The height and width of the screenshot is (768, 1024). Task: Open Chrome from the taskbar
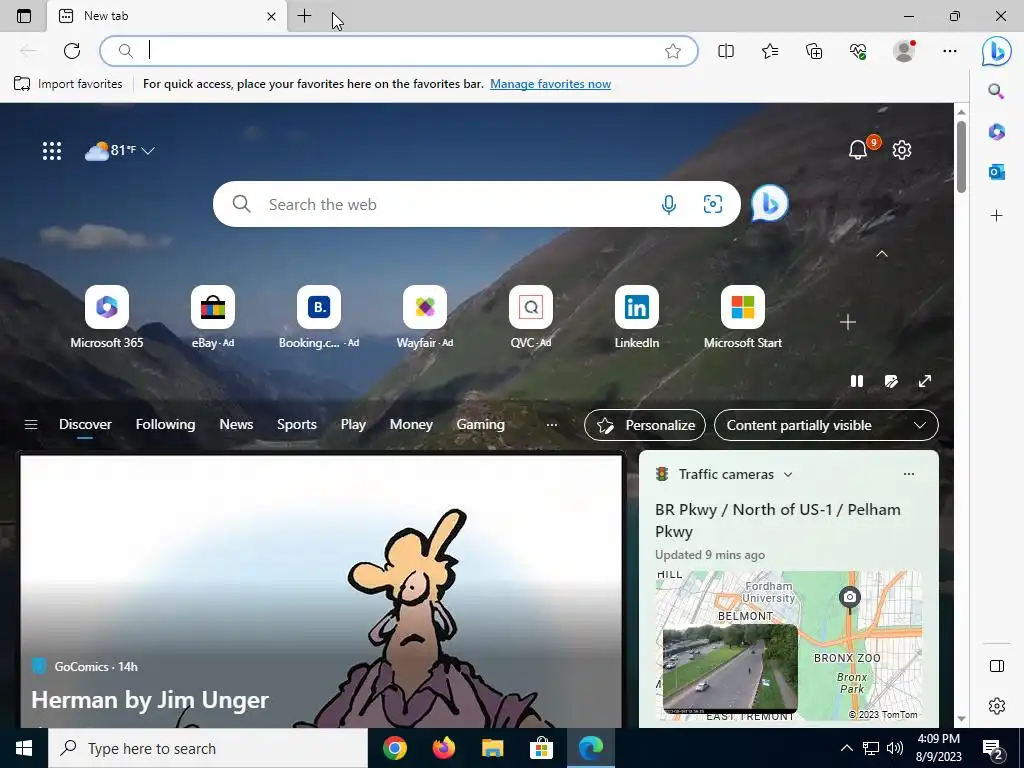[x=394, y=748]
